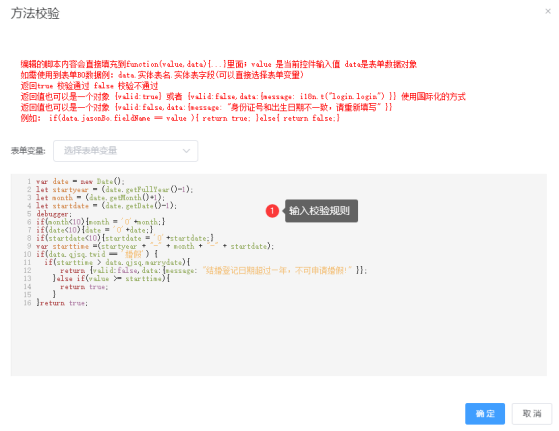Click the return valid:false line 12

click(213, 271)
